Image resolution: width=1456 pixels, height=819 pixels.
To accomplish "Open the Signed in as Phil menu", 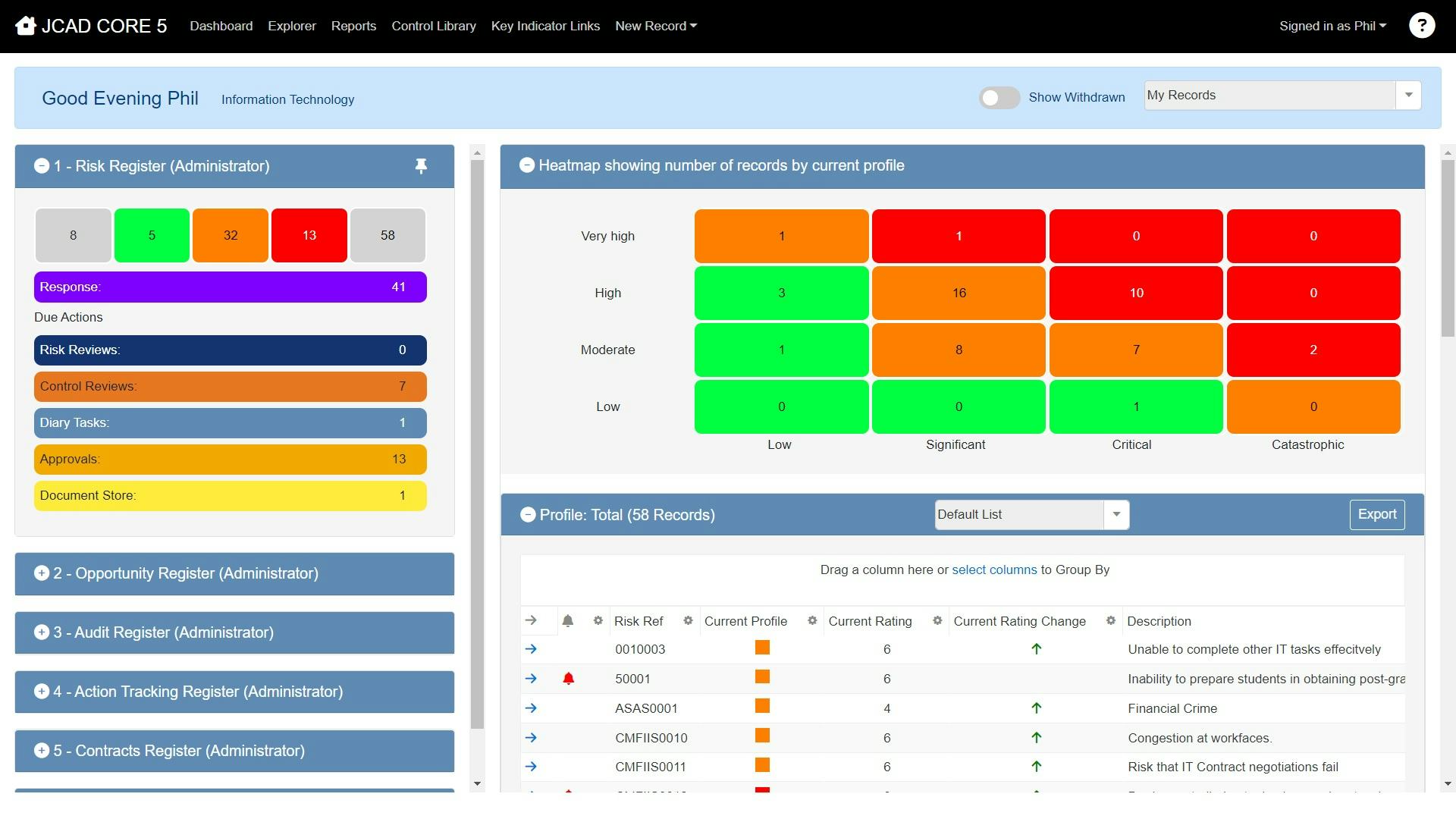I will tap(1332, 25).
